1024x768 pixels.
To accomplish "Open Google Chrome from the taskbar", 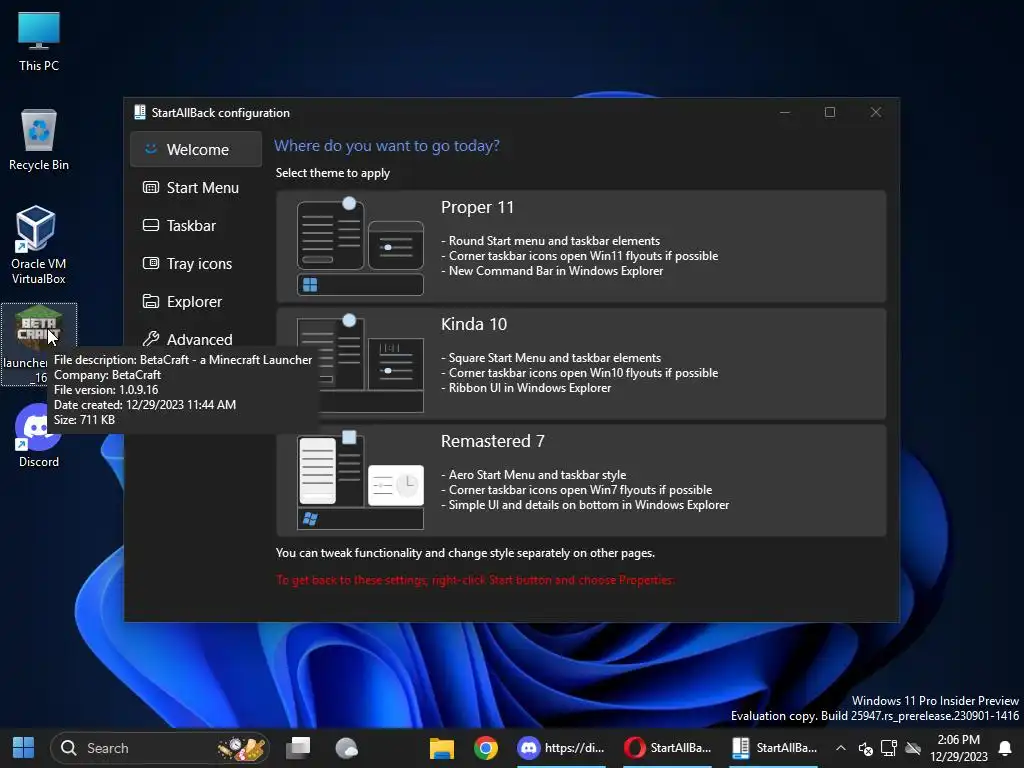I will (x=485, y=748).
